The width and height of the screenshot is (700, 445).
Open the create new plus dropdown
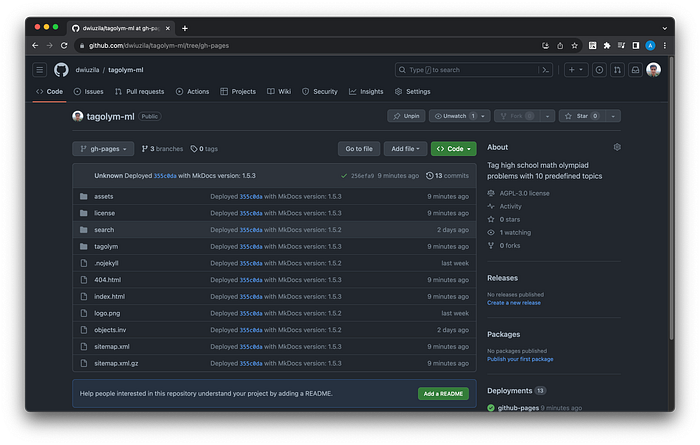(x=576, y=70)
